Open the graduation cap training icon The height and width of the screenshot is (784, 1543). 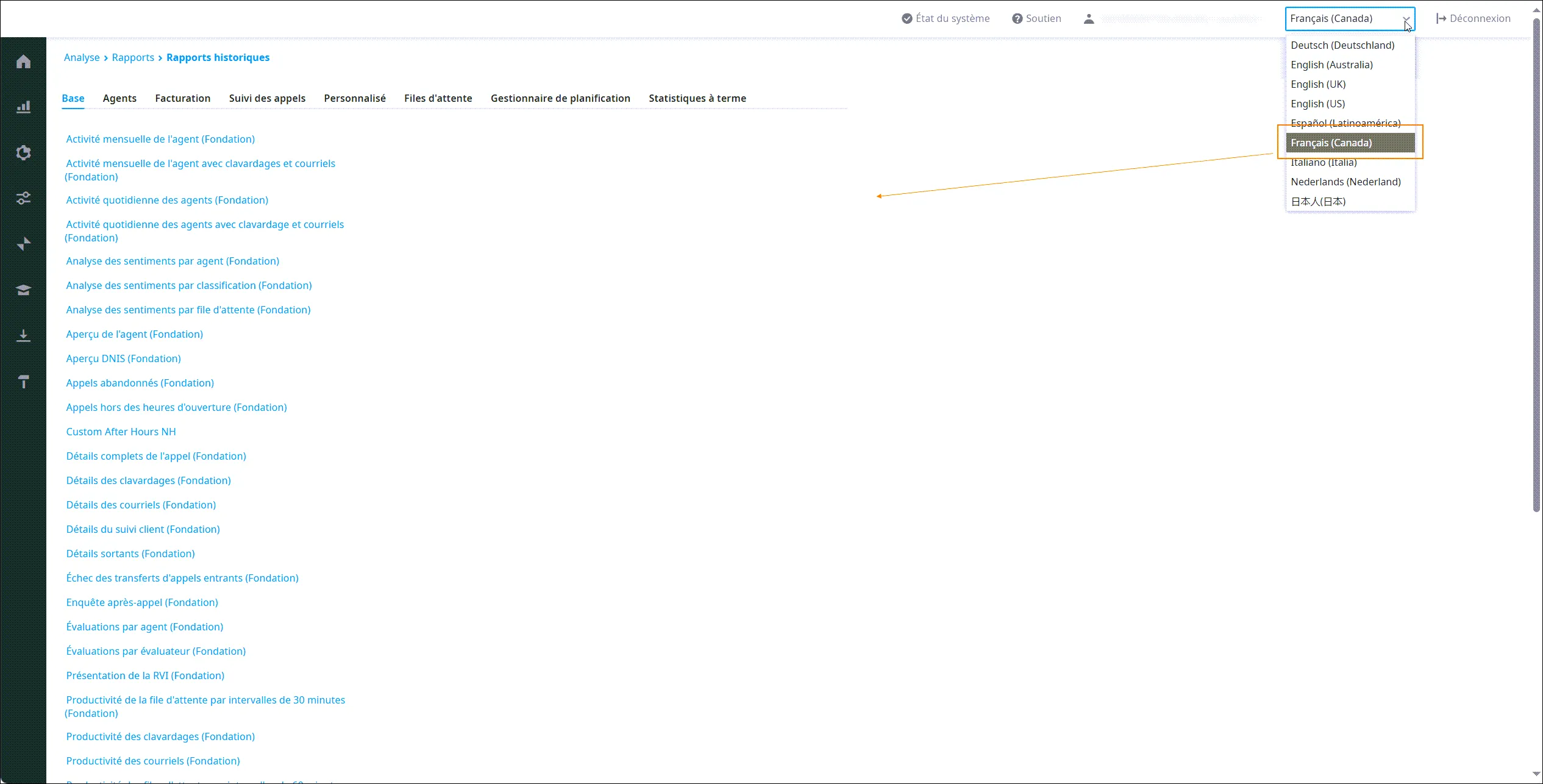[x=23, y=290]
